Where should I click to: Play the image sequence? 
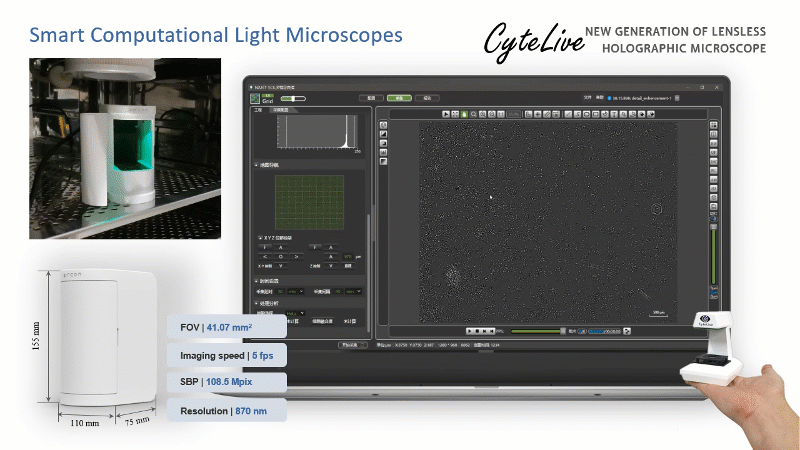click(x=470, y=331)
